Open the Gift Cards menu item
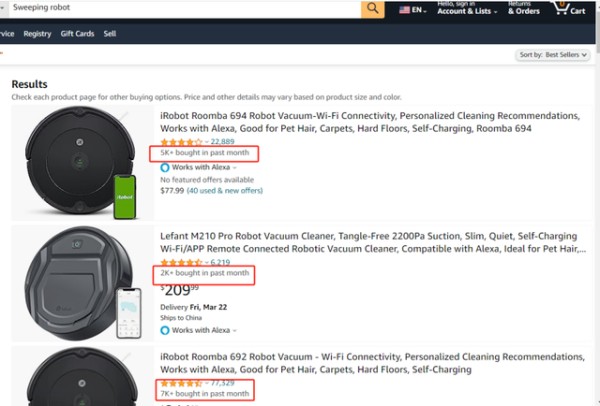The height and width of the screenshot is (406, 600). click(x=77, y=34)
